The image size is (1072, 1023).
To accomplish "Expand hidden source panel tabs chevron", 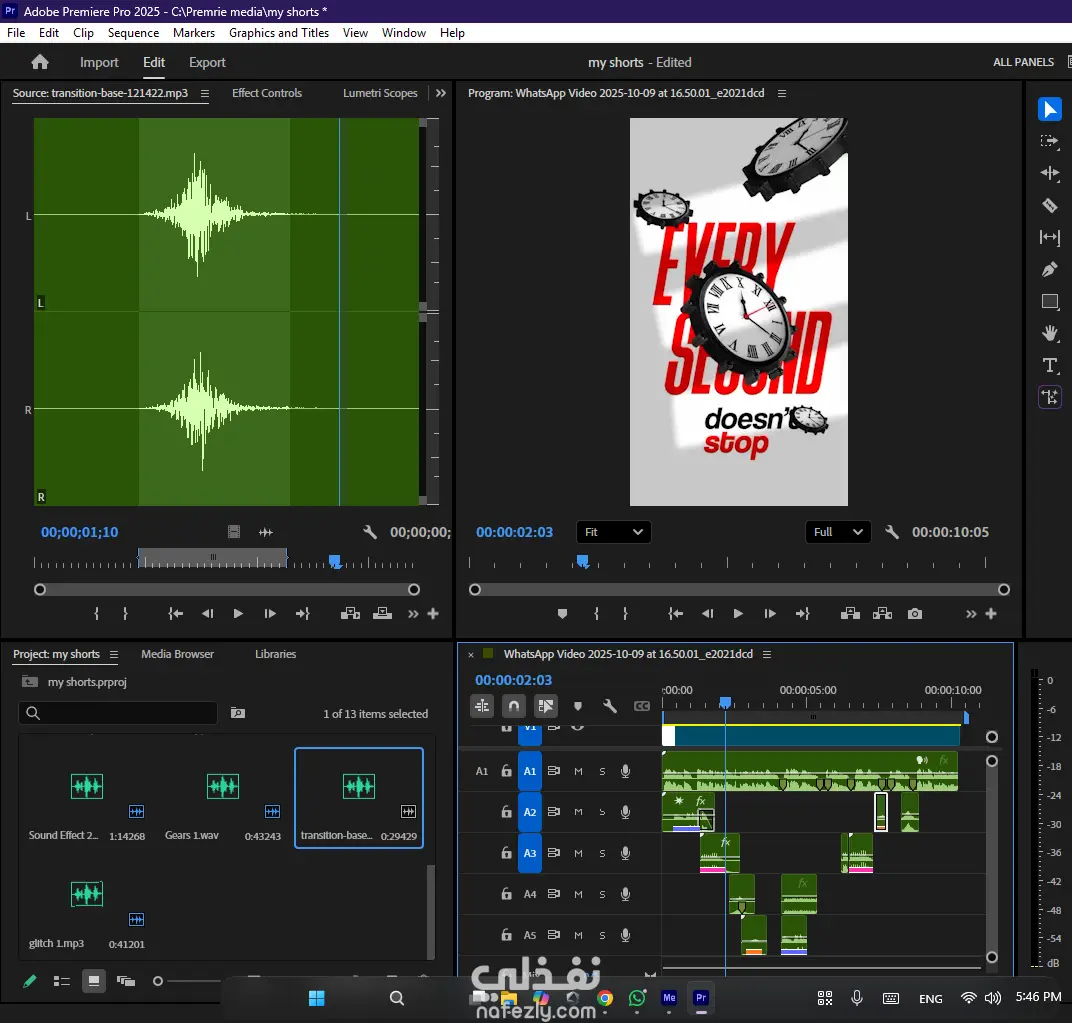I will tap(440, 93).
